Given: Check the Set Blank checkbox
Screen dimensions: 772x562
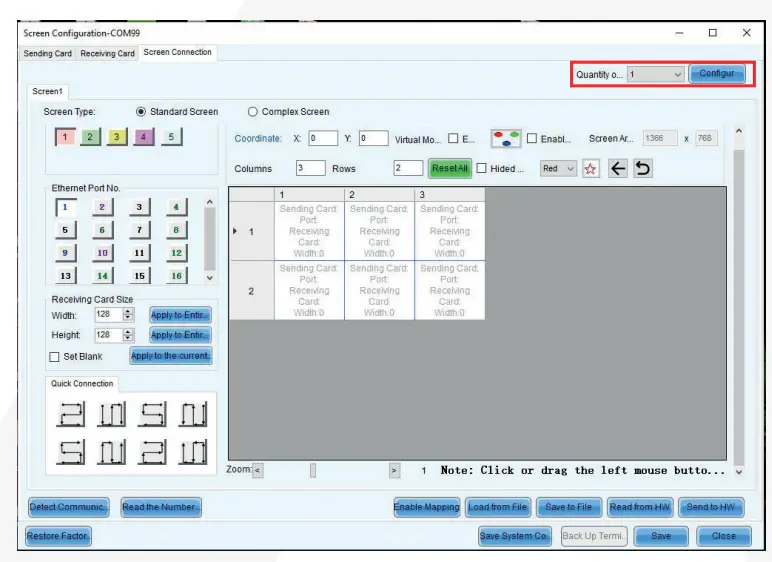Looking at the screenshot, I should click(55, 357).
